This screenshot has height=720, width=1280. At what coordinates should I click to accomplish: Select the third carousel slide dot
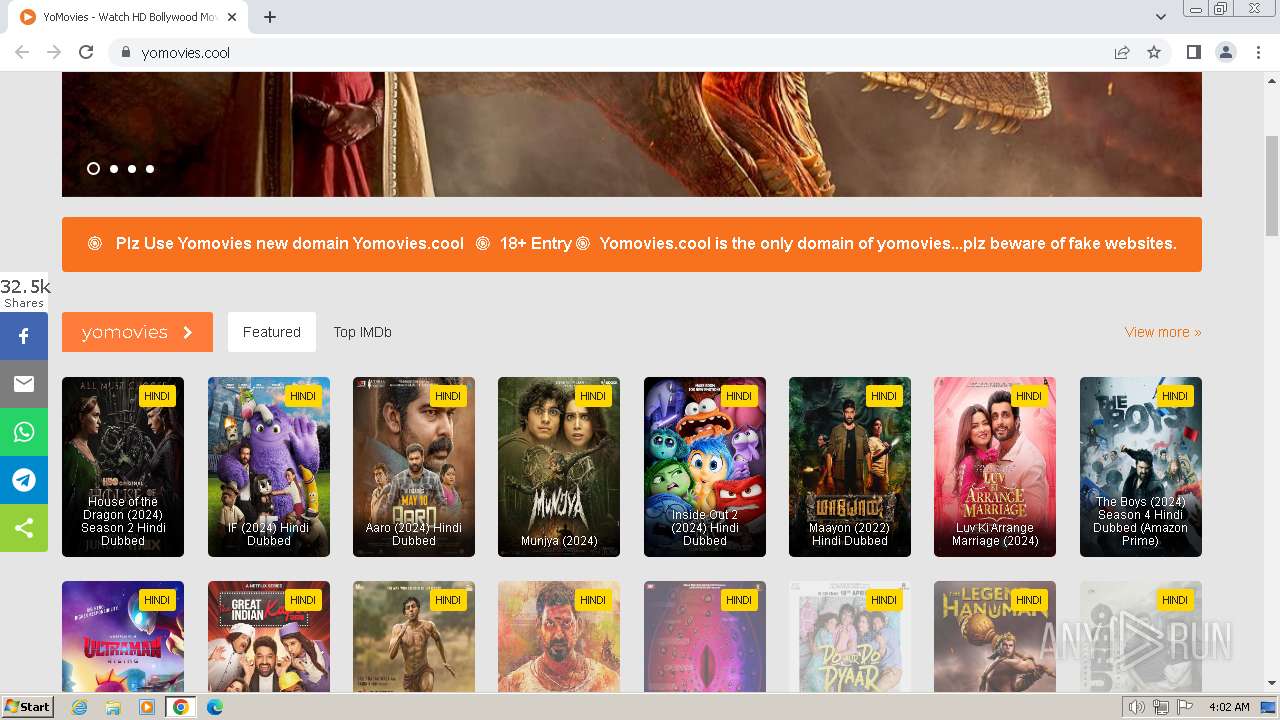click(132, 169)
